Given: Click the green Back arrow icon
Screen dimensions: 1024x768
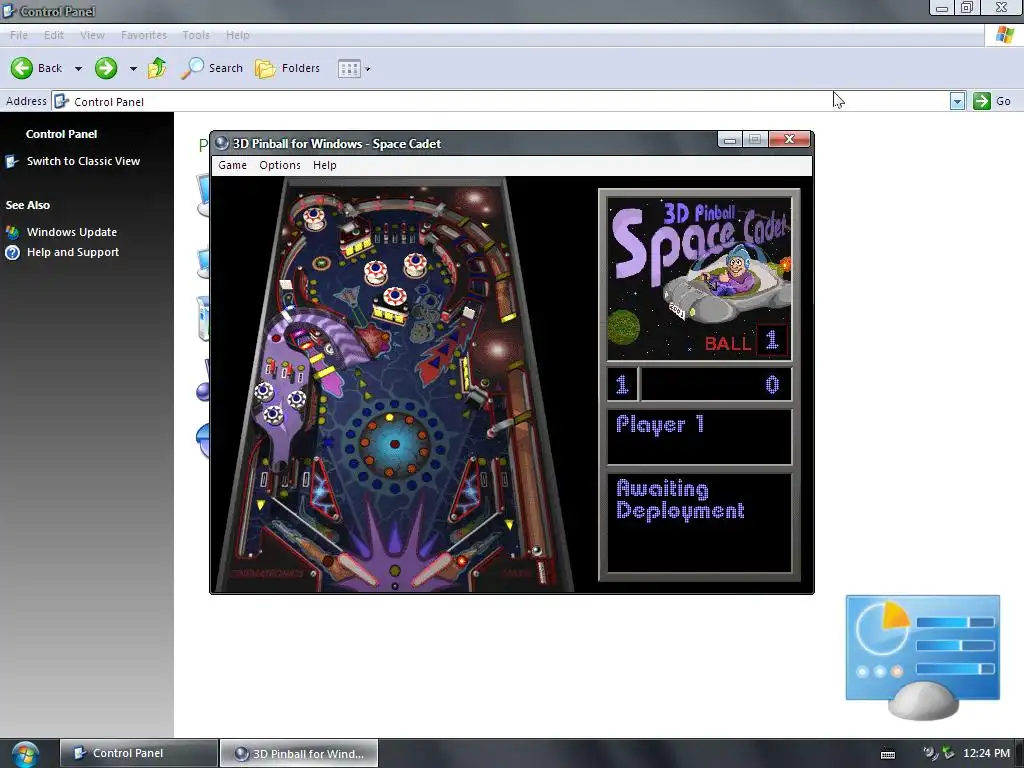Looking at the screenshot, I should click(x=22, y=68).
